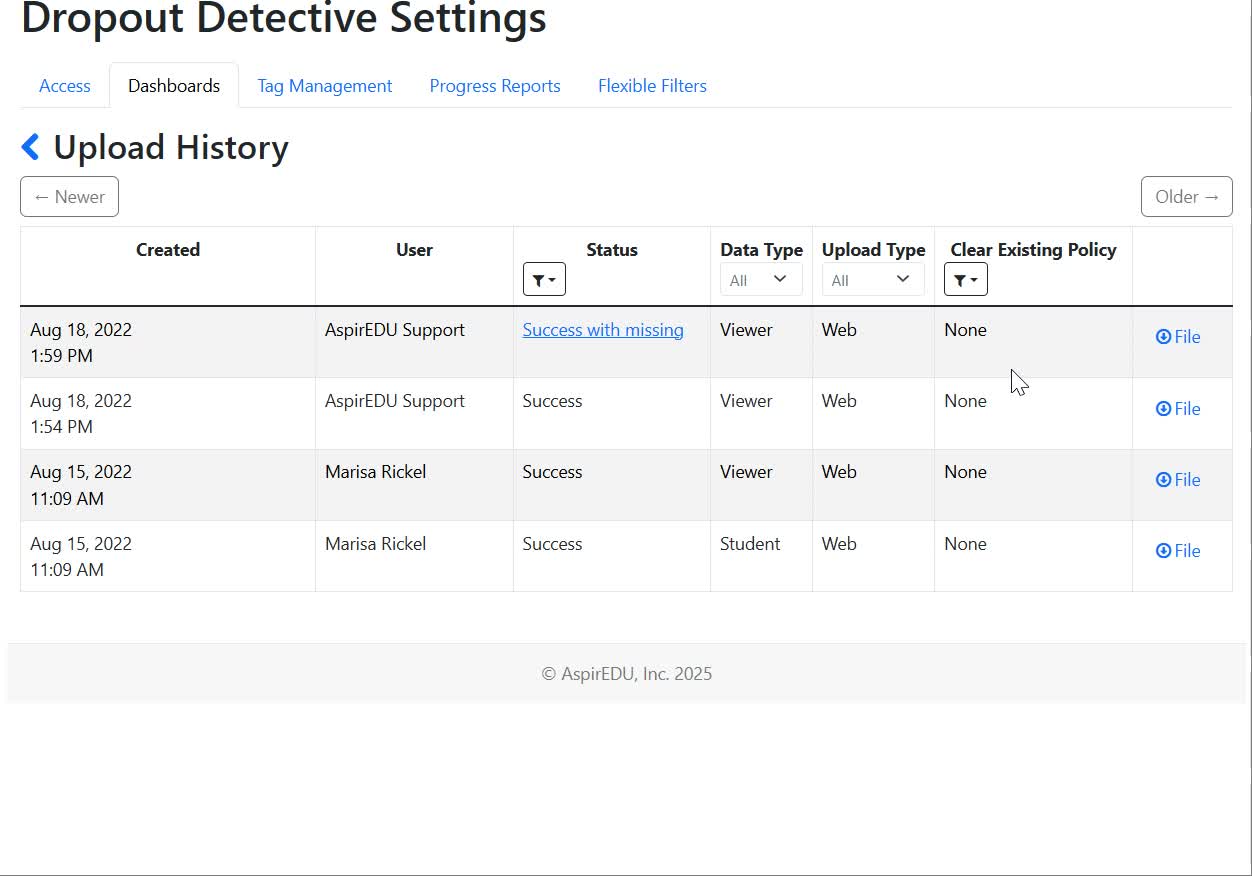This screenshot has width=1252, height=876.
Task: Click Web upload type in the Student row
Action: 839,544
